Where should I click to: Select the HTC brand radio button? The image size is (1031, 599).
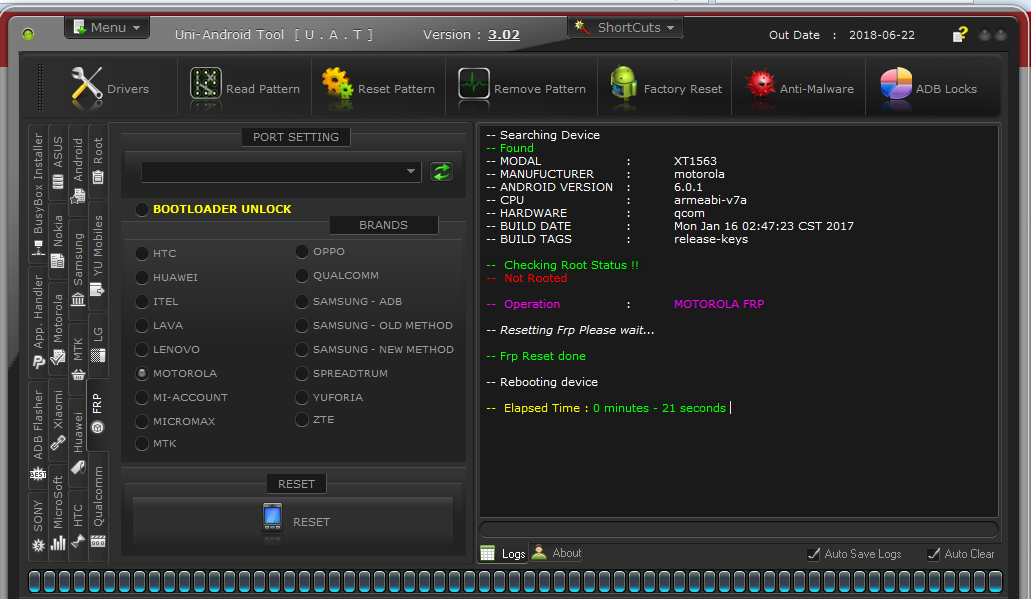[x=141, y=253]
